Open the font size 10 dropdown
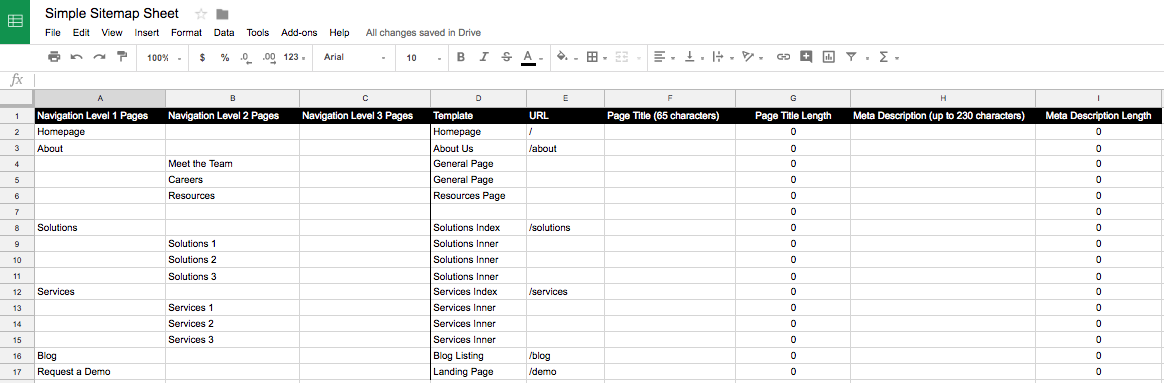The width and height of the screenshot is (1164, 383). (423, 57)
